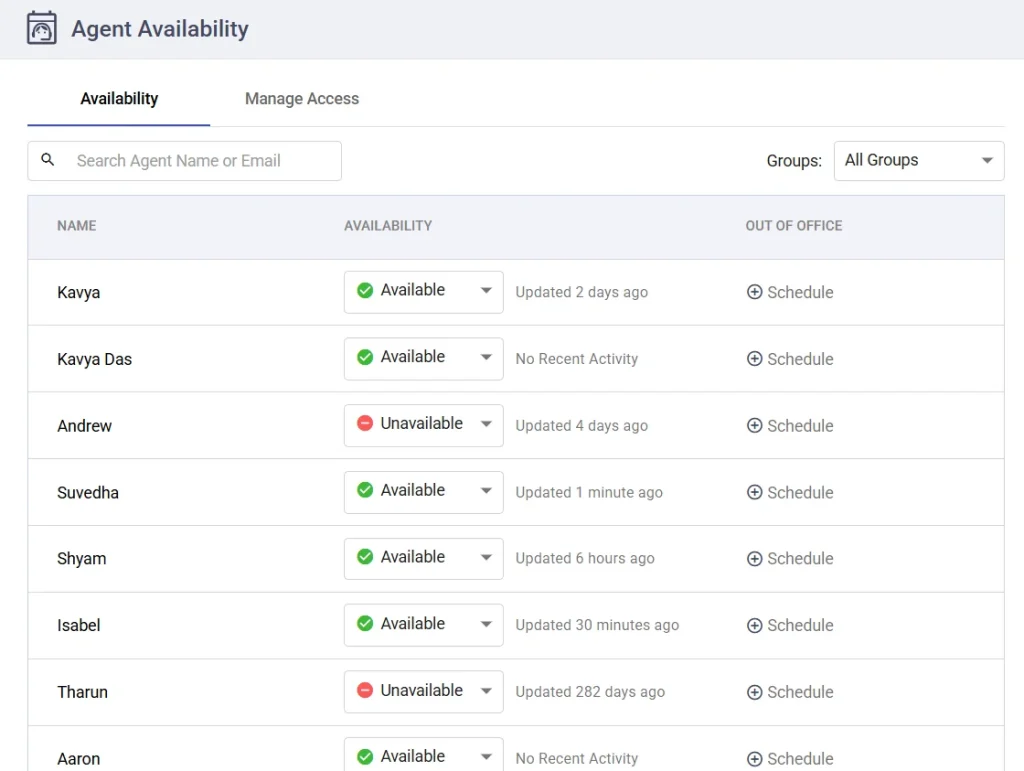Click Andrew's red unavailable status icon
Screen dimensions: 1024x771
tap(365, 424)
